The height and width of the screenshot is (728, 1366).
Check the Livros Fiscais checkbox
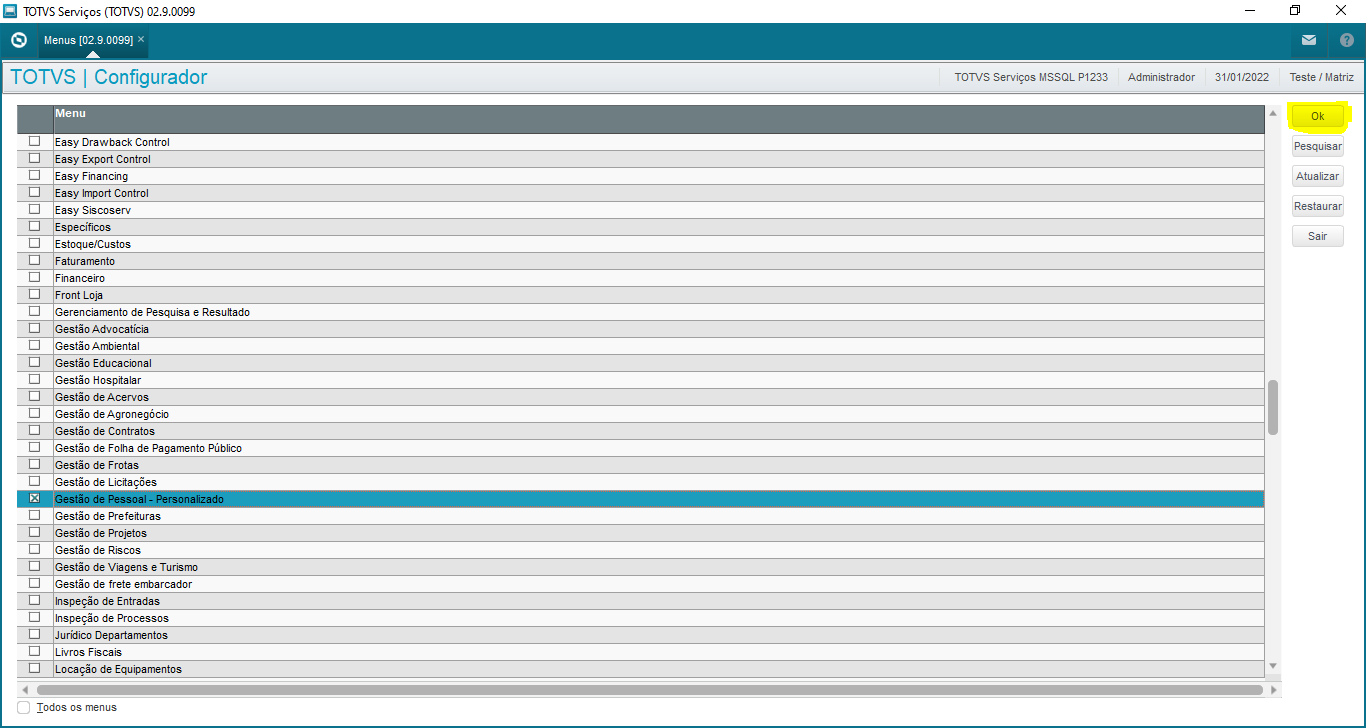click(x=35, y=652)
